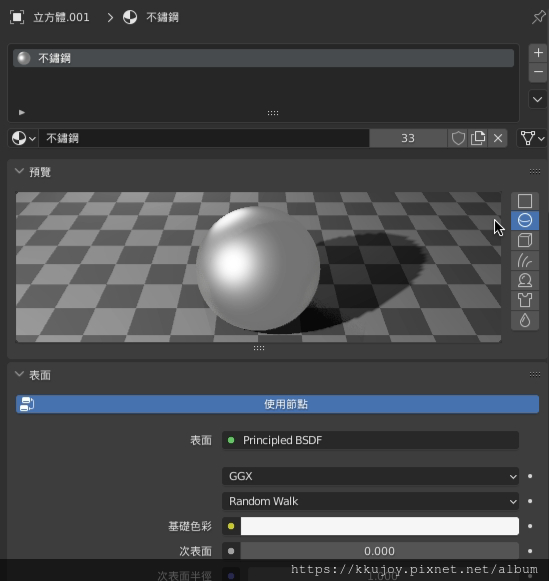The image size is (549, 581).
Task: Select shader ball preview type
Action: pos(525,280)
